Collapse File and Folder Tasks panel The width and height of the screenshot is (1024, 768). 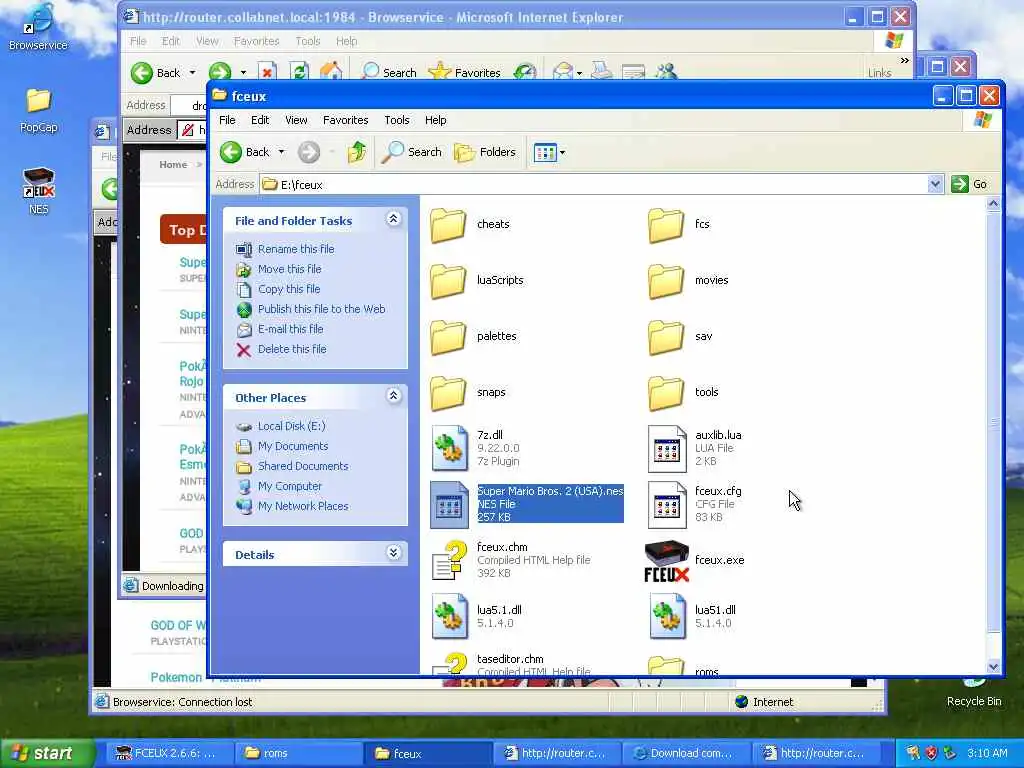pyautogui.click(x=393, y=219)
